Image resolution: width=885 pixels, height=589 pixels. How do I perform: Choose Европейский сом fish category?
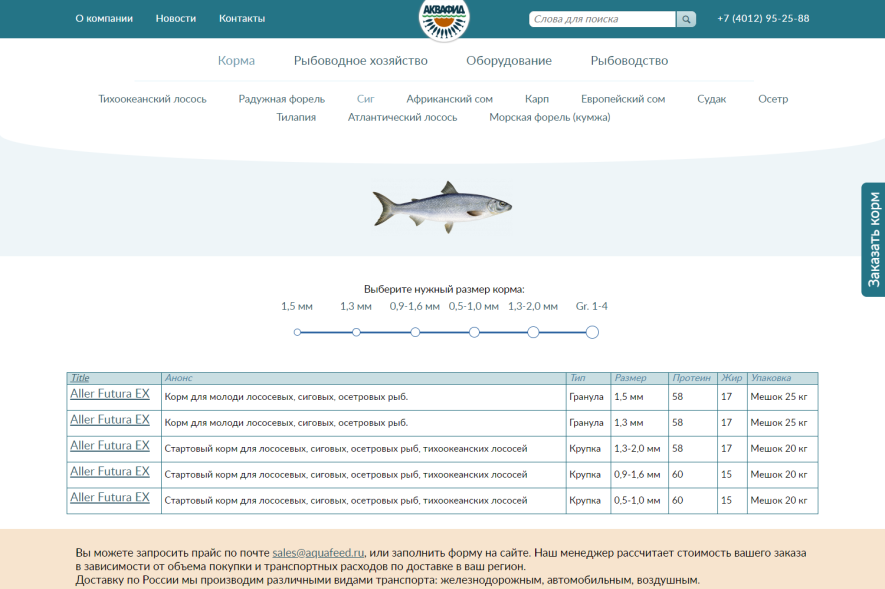click(623, 99)
